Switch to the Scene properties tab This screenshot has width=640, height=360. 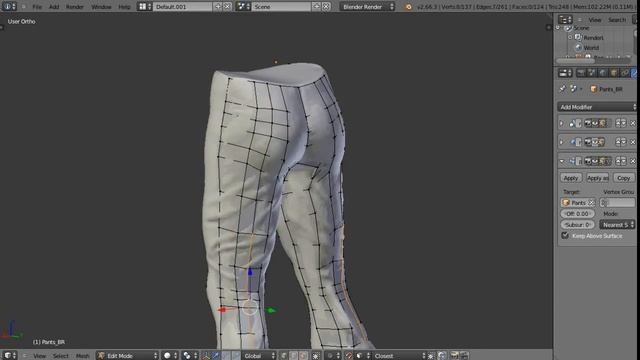(x=591, y=73)
